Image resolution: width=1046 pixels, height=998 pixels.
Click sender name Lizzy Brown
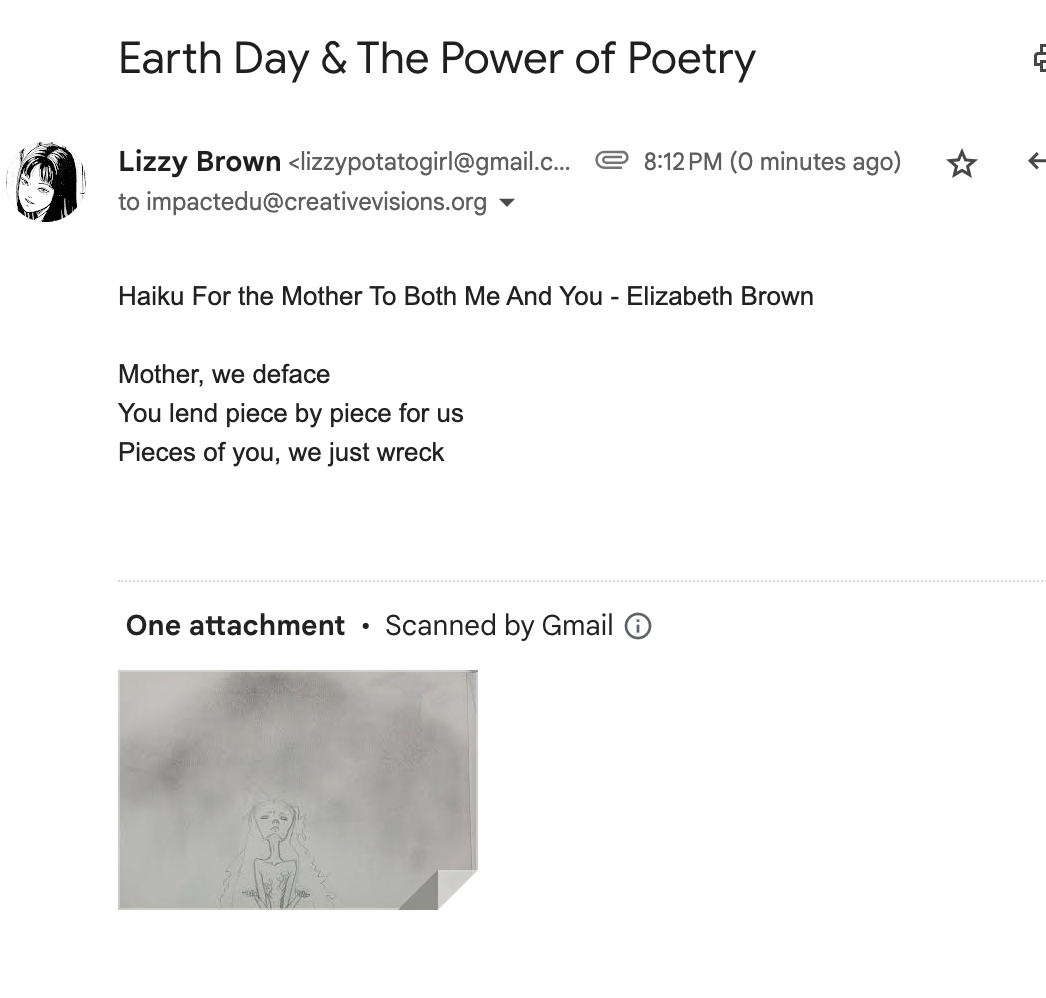tap(199, 161)
